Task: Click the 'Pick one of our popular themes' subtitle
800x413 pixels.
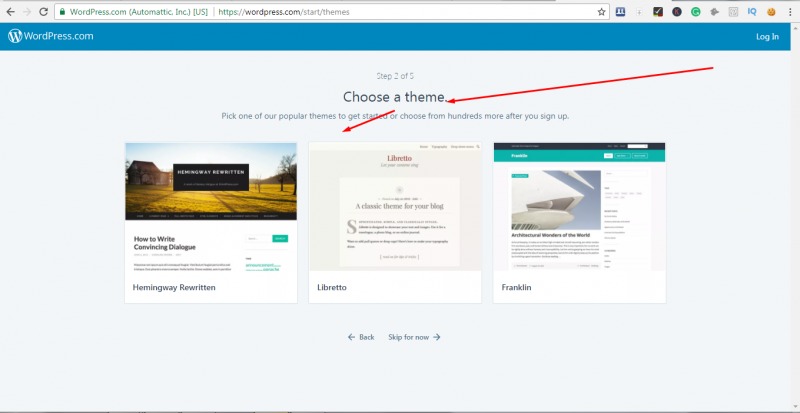Action: (395, 116)
